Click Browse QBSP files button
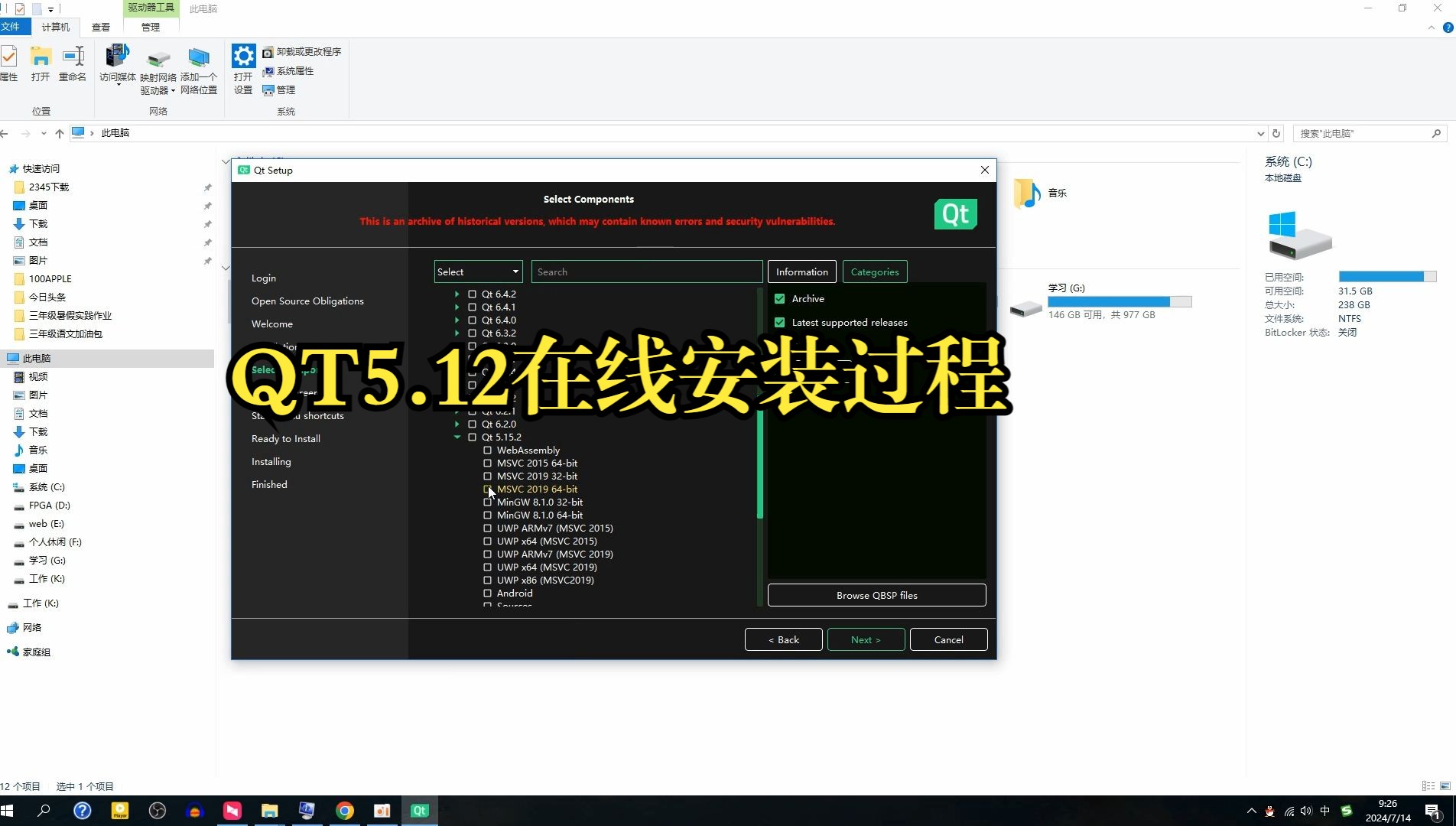 tap(876, 596)
